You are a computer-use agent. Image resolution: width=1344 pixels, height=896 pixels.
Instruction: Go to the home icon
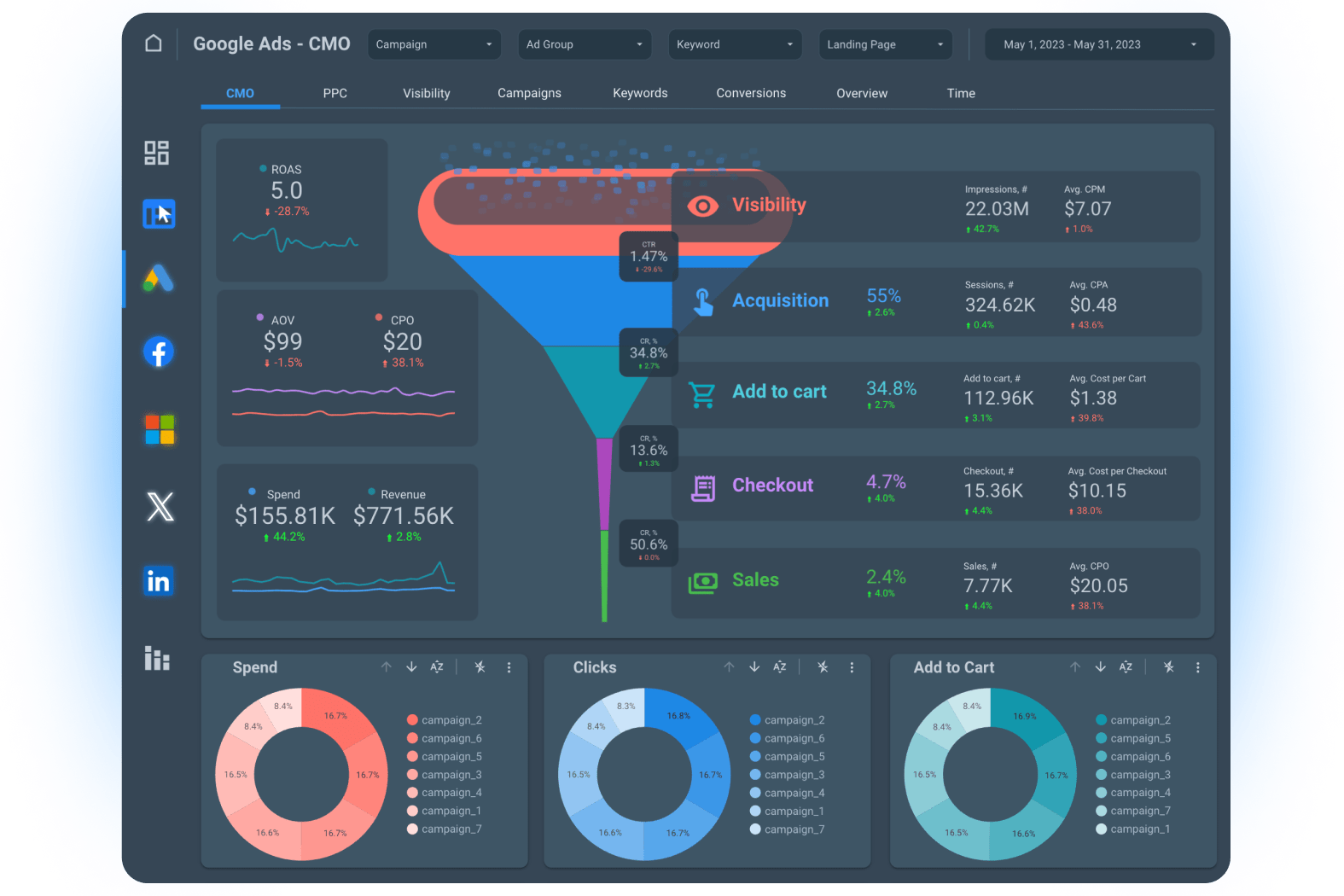pyautogui.click(x=154, y=44)
